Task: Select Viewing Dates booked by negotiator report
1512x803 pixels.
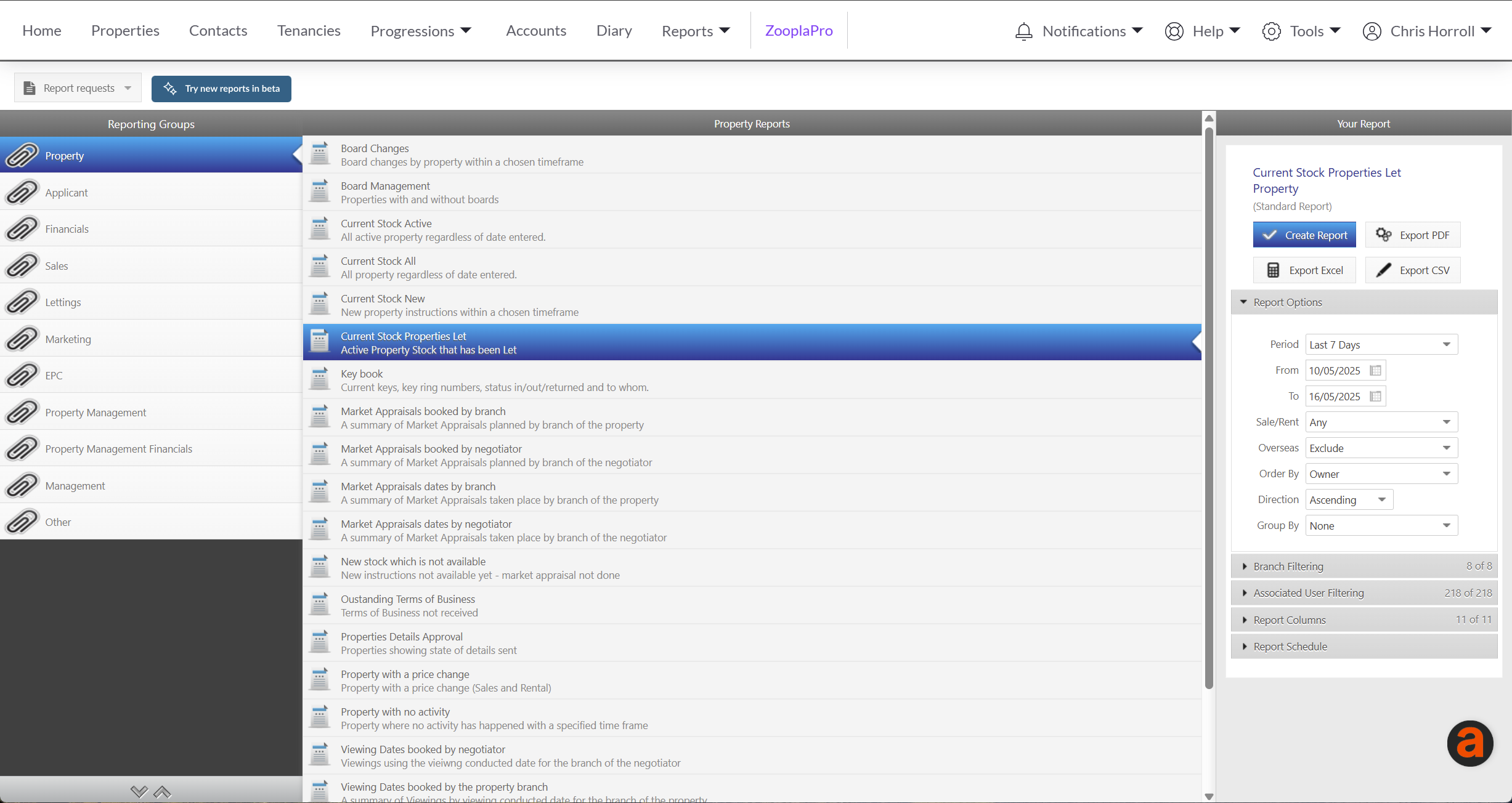Action: click(752, 756)
